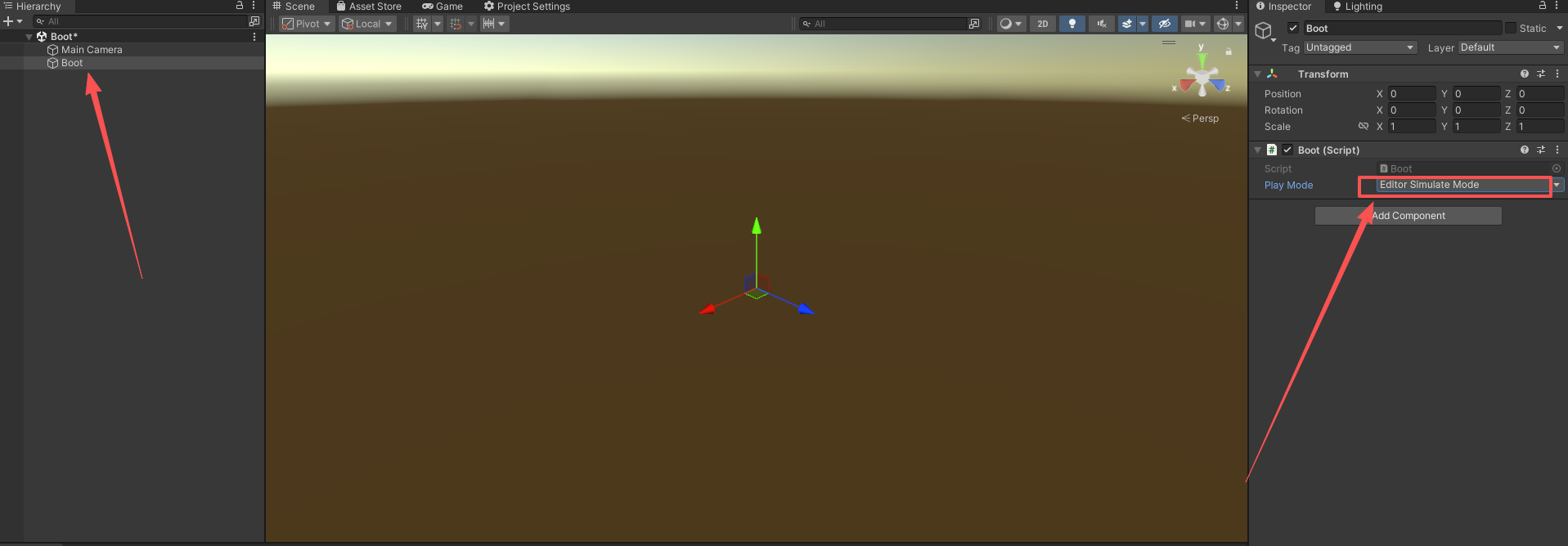
Task: Open Boot (Script) presets icon
Action: (x=1541, y=150)
